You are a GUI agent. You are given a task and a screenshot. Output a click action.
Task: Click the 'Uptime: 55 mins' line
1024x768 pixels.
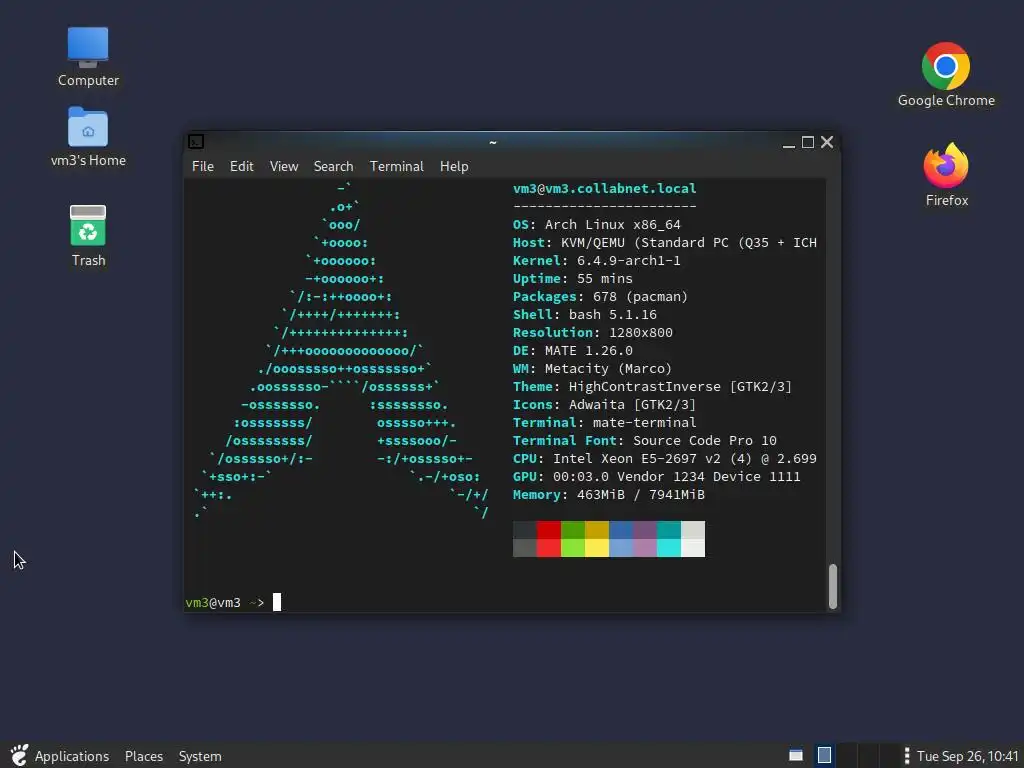click(x=573, y=279)
